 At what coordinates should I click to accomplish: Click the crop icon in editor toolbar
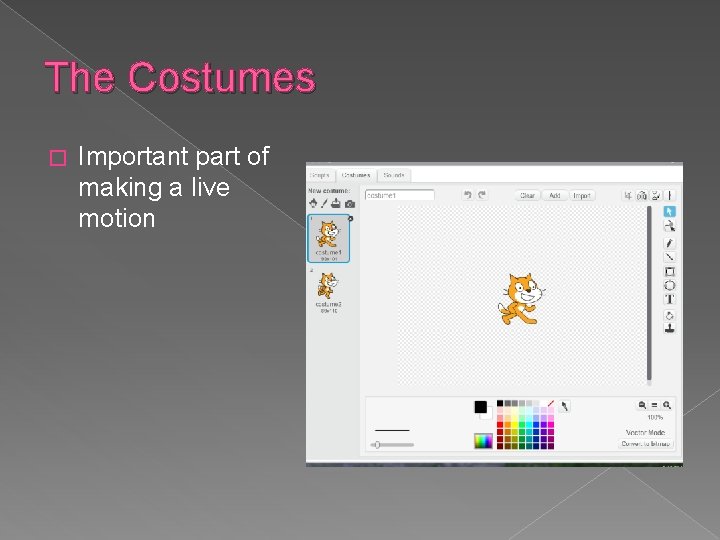(x=628, y=196)
